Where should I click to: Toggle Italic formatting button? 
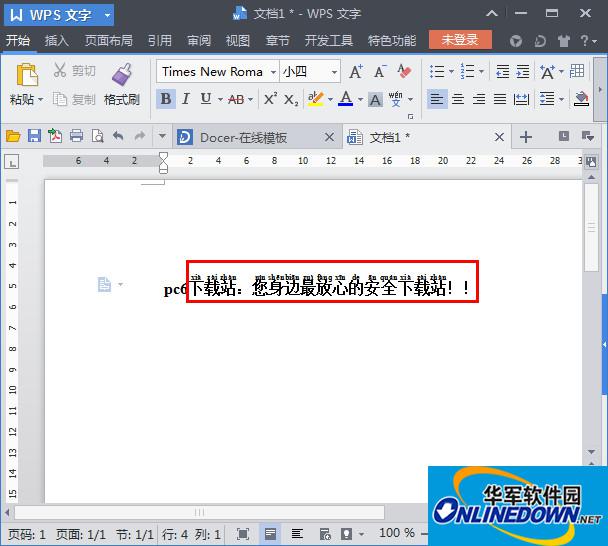pos(186,99)
